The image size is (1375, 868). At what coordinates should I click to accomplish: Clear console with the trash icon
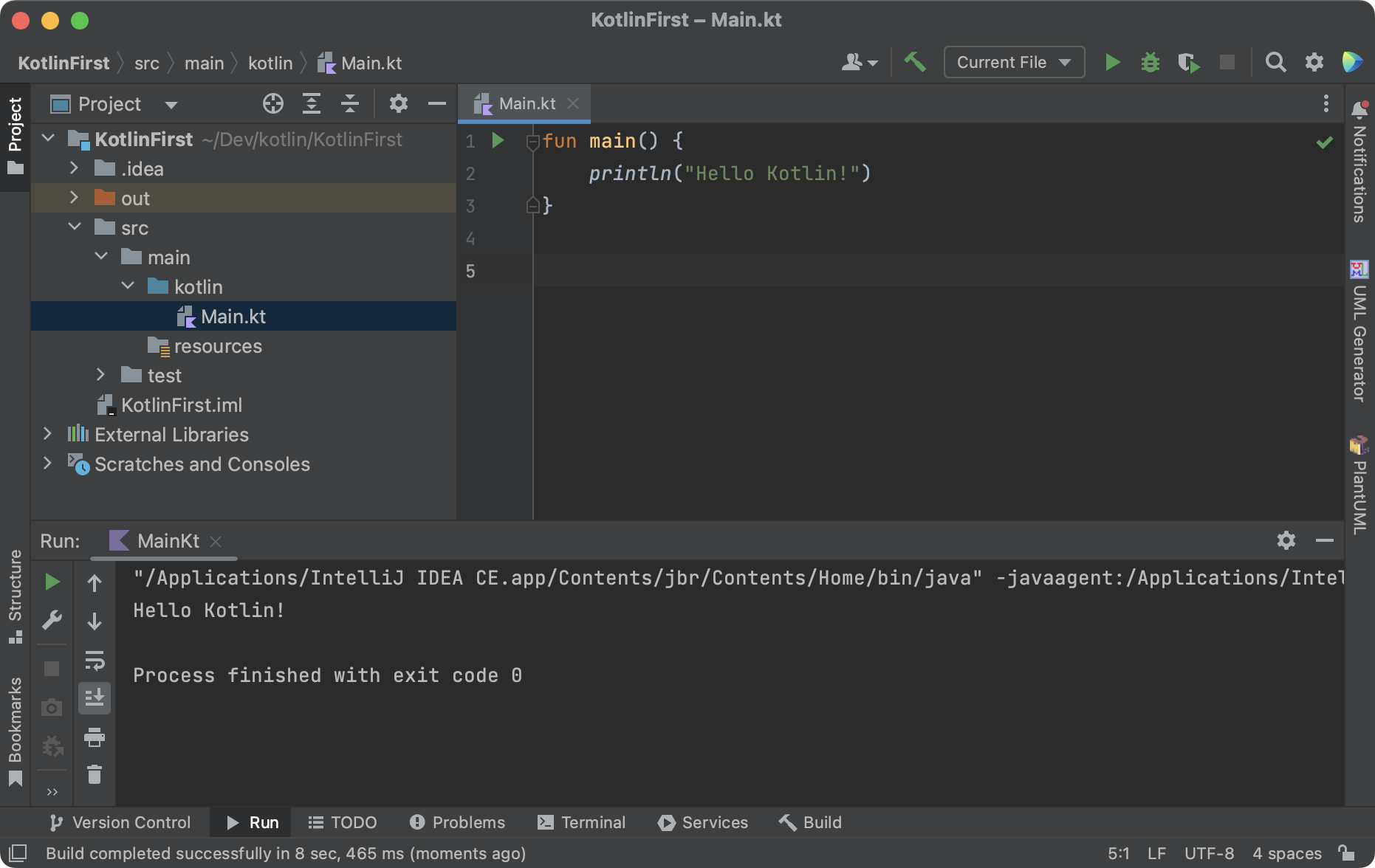[95, 775]
